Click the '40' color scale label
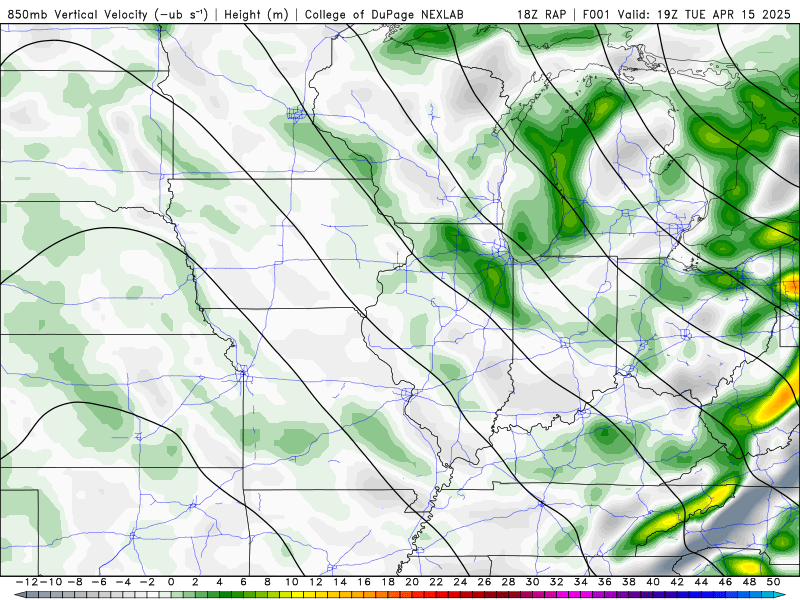 pyautogui.click(x=653, y=582)
